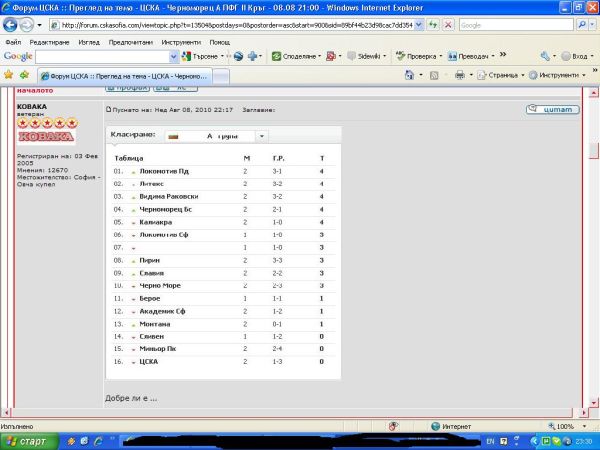Click the search magnifier button

pyautogui.click(x=582, y=25)
